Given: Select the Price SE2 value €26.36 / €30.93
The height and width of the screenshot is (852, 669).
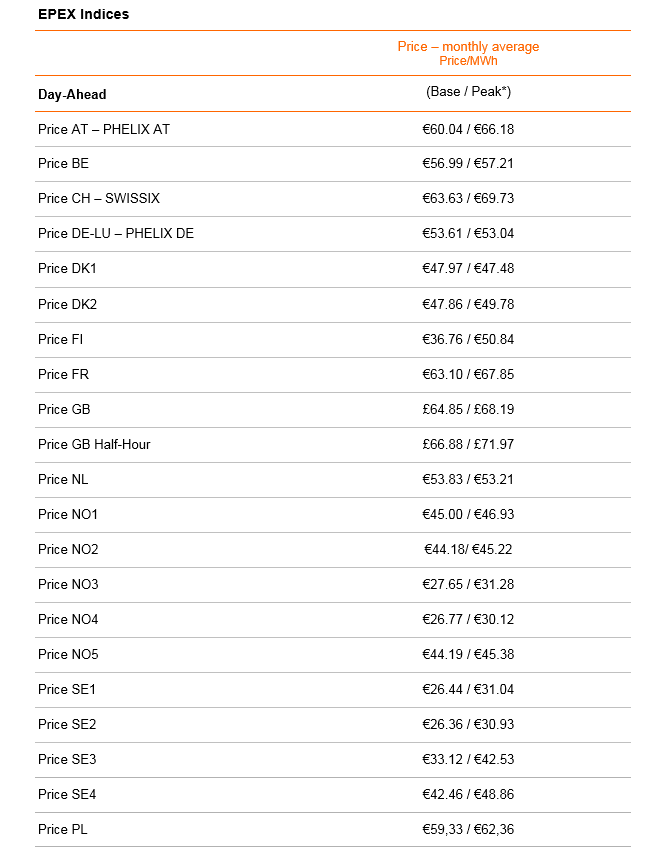Looking at the screenshot, I should (468, 724).
